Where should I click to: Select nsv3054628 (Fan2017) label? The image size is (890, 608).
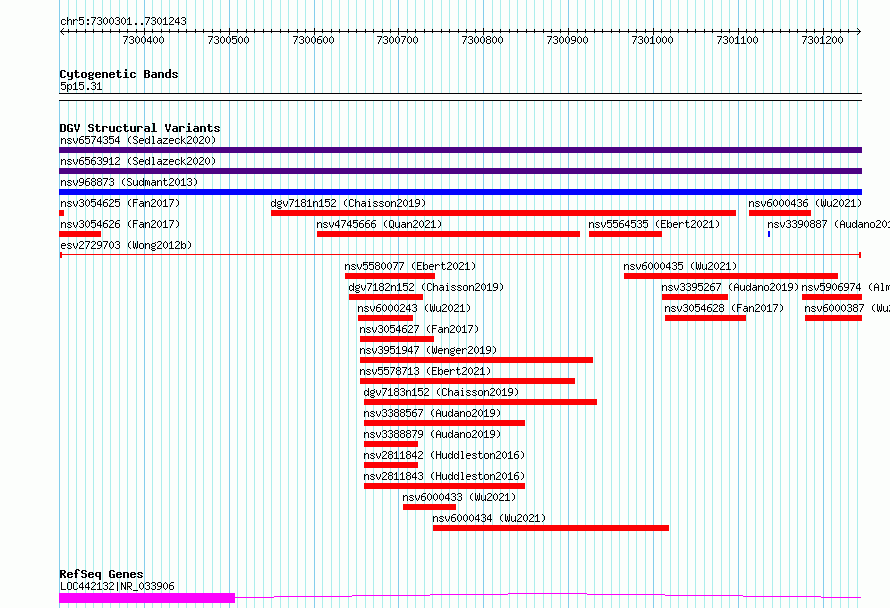[724, 308]
